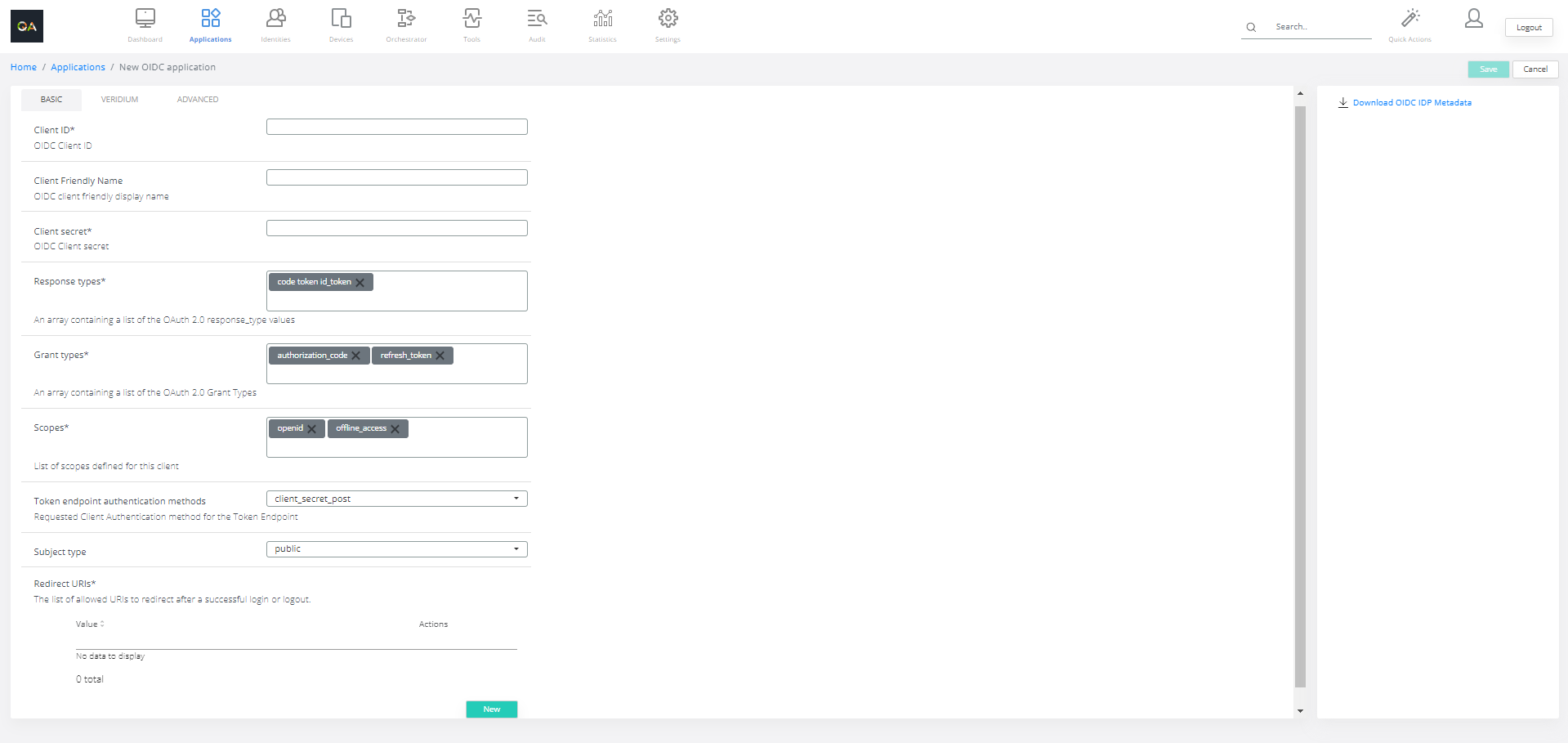Click New to add a Redirect URI

(x=491, y=709)
